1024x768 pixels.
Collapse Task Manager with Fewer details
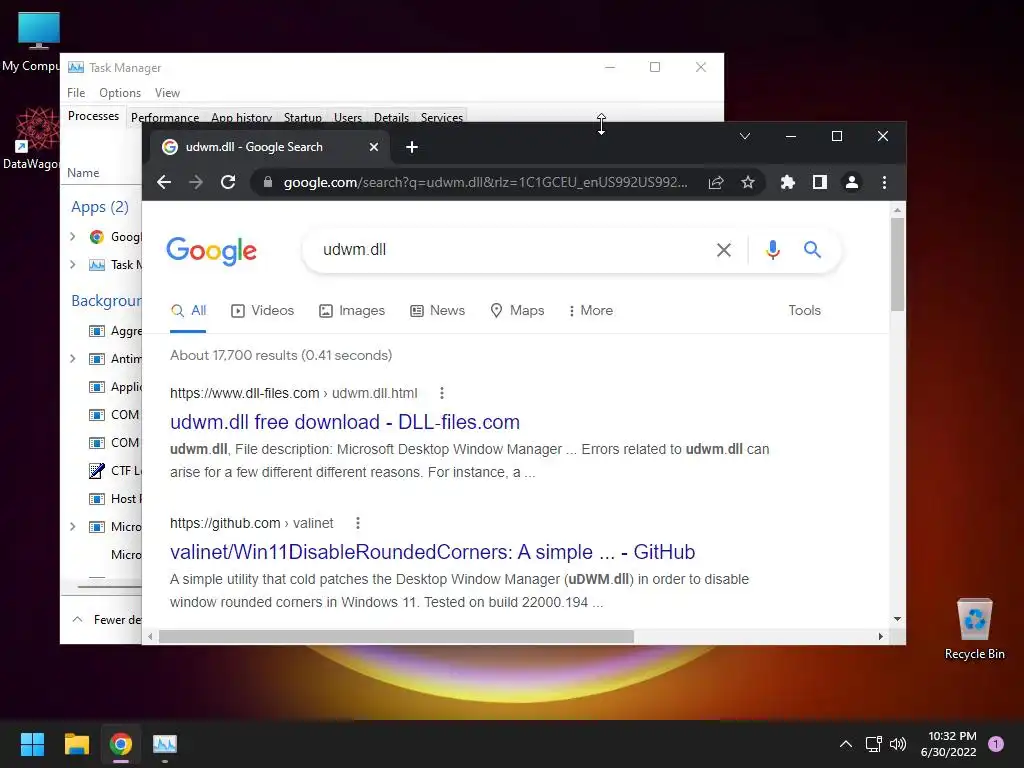[x=106, y=620]
